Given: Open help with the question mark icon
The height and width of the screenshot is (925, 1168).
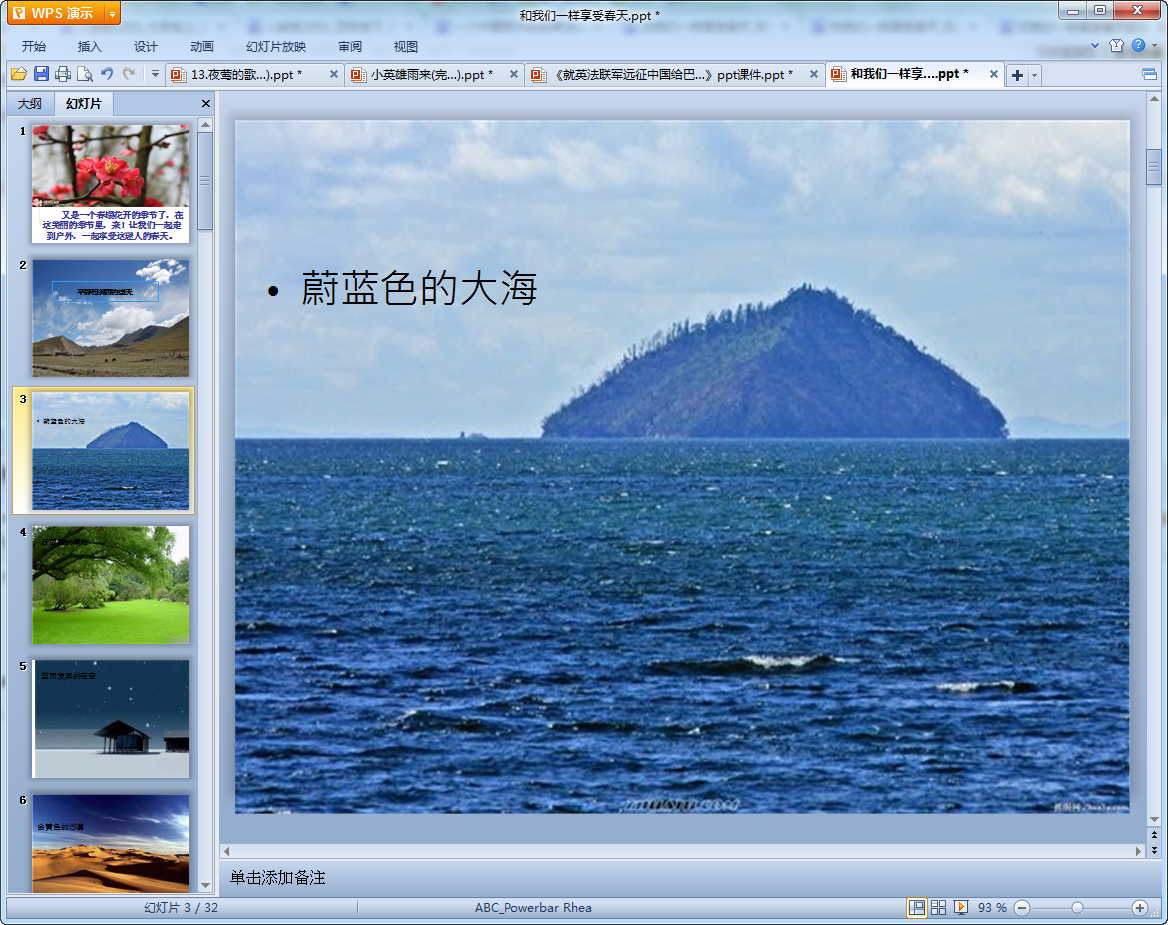Looking at the screenshot, I should (1138, 45).
